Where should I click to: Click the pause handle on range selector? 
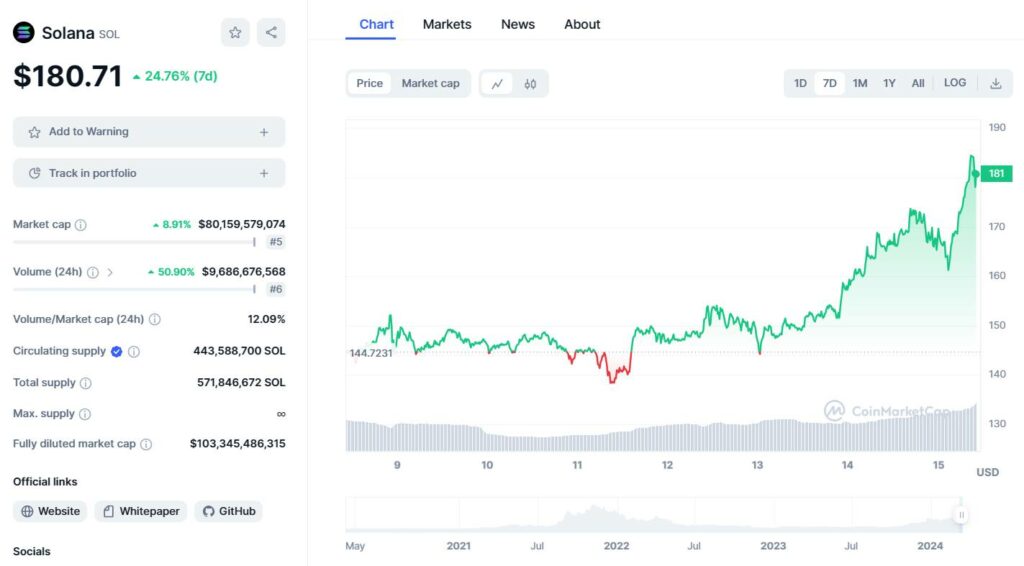(961, 515)
